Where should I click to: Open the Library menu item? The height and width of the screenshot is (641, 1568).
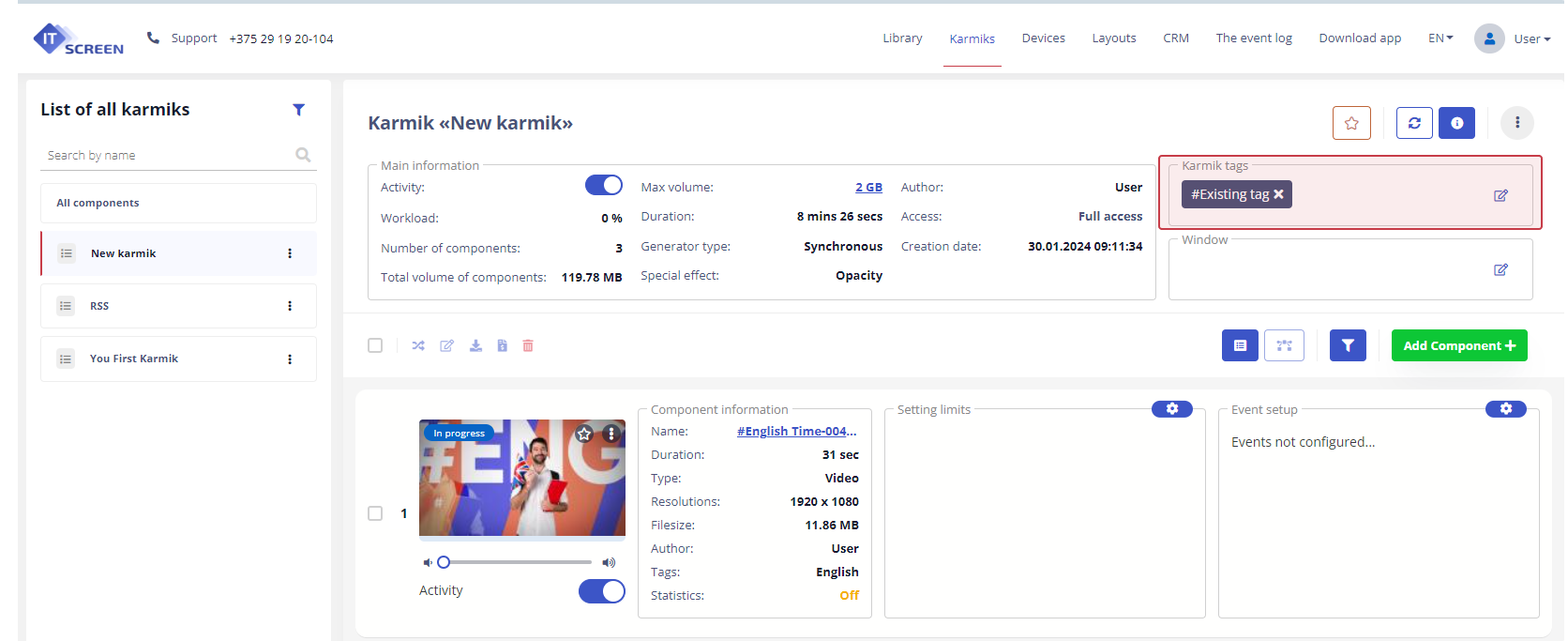pyautogui.click(x=902, y=38)
